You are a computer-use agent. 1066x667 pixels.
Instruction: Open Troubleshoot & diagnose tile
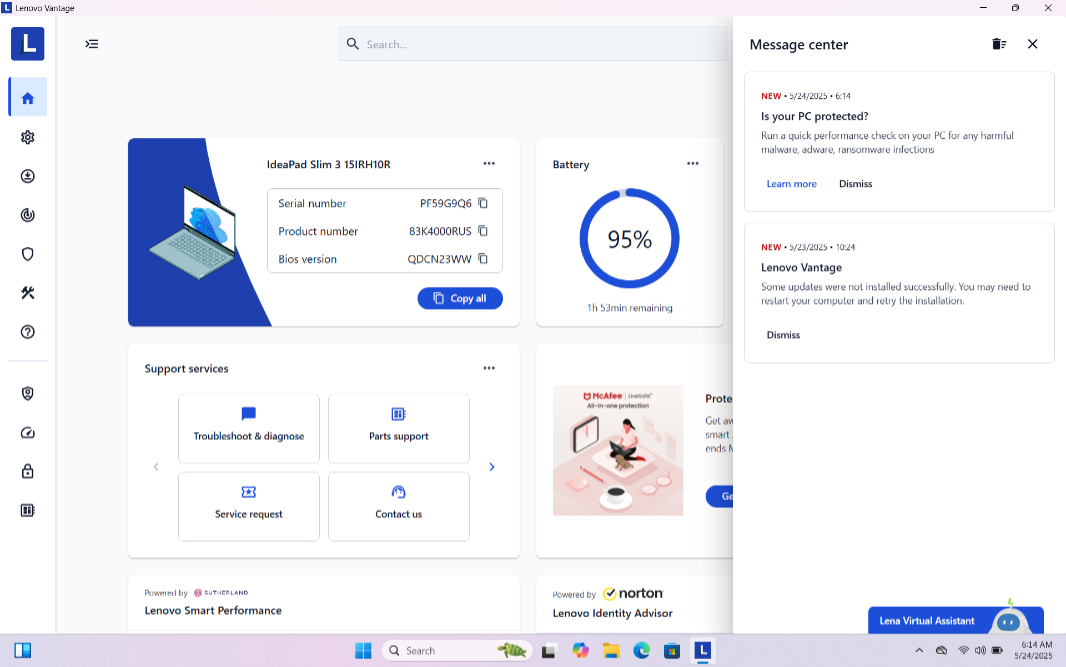249,428
